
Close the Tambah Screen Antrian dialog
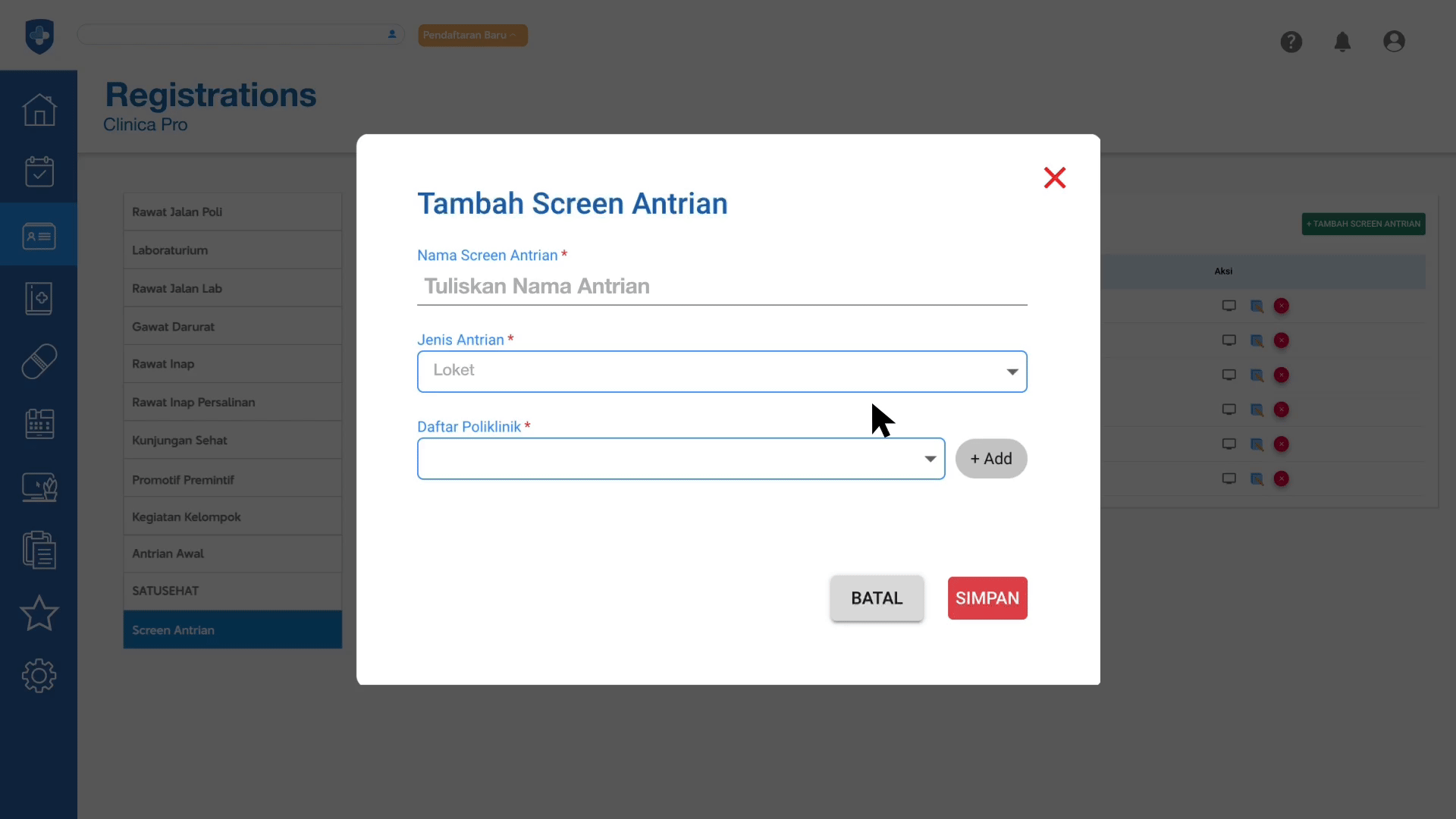pyautogui.click(x=1054, y=177)
